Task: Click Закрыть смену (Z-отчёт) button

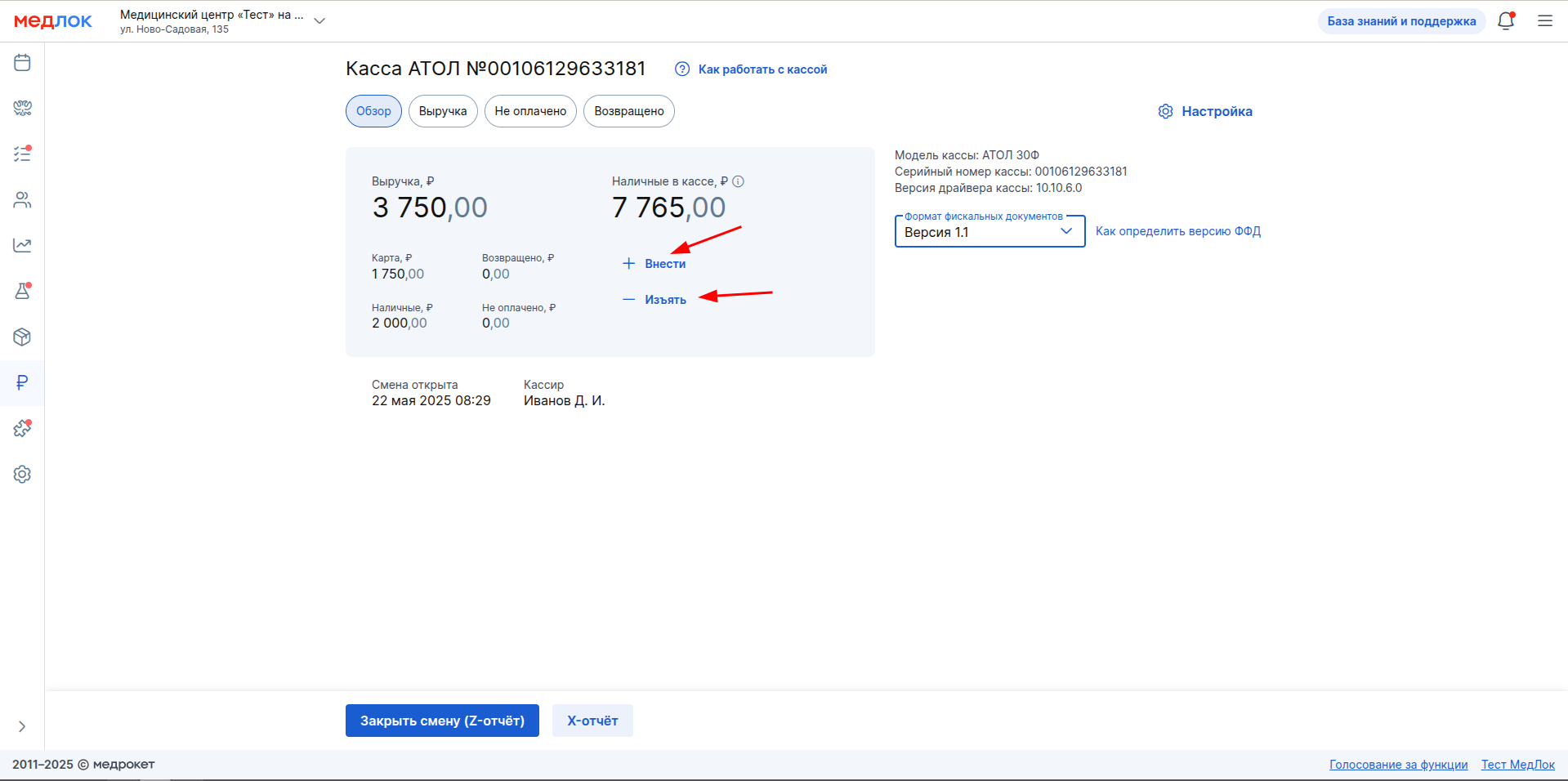Action: click(x=442, y=721)
